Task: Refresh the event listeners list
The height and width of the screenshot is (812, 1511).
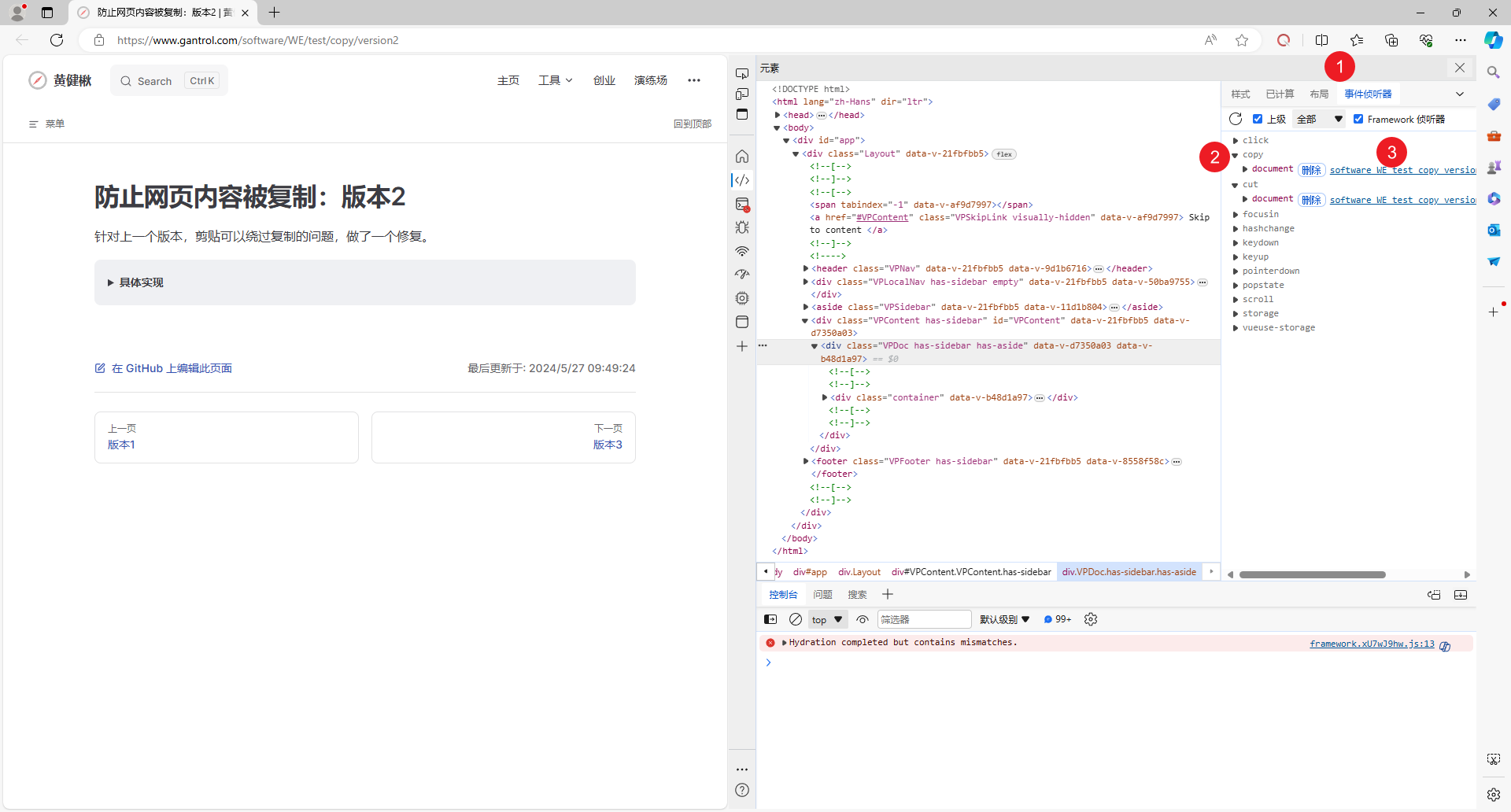Action: tap(1236, 119)
